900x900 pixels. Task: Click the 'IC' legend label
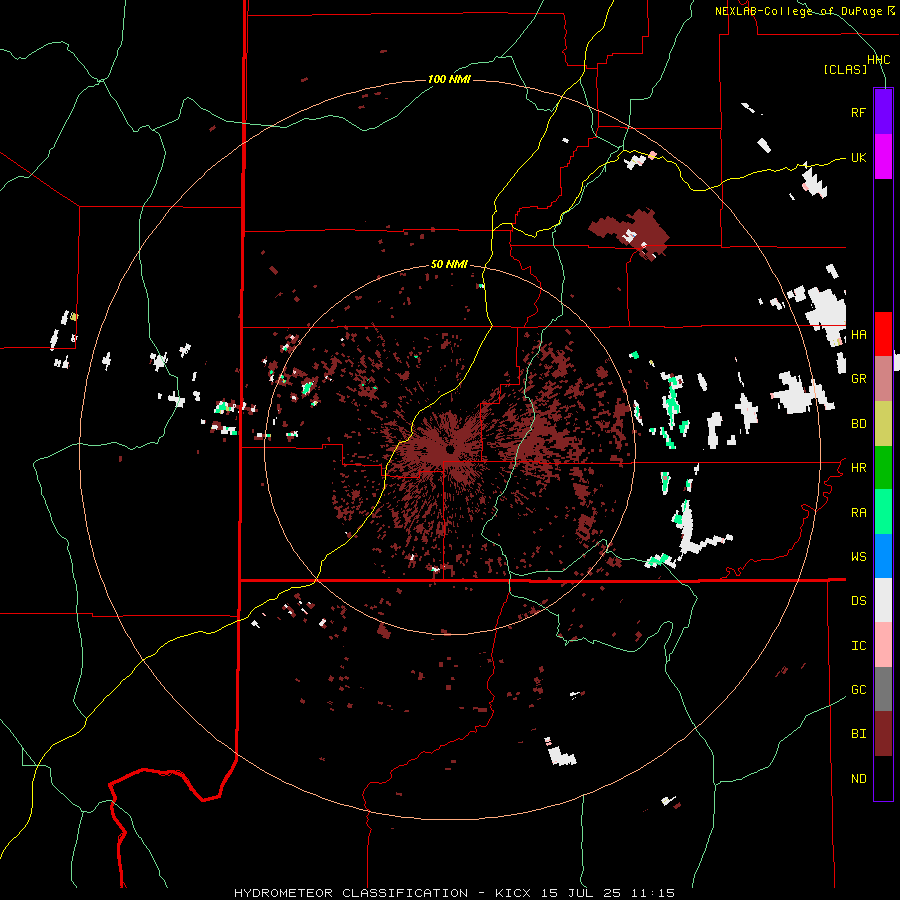point(858,645)
